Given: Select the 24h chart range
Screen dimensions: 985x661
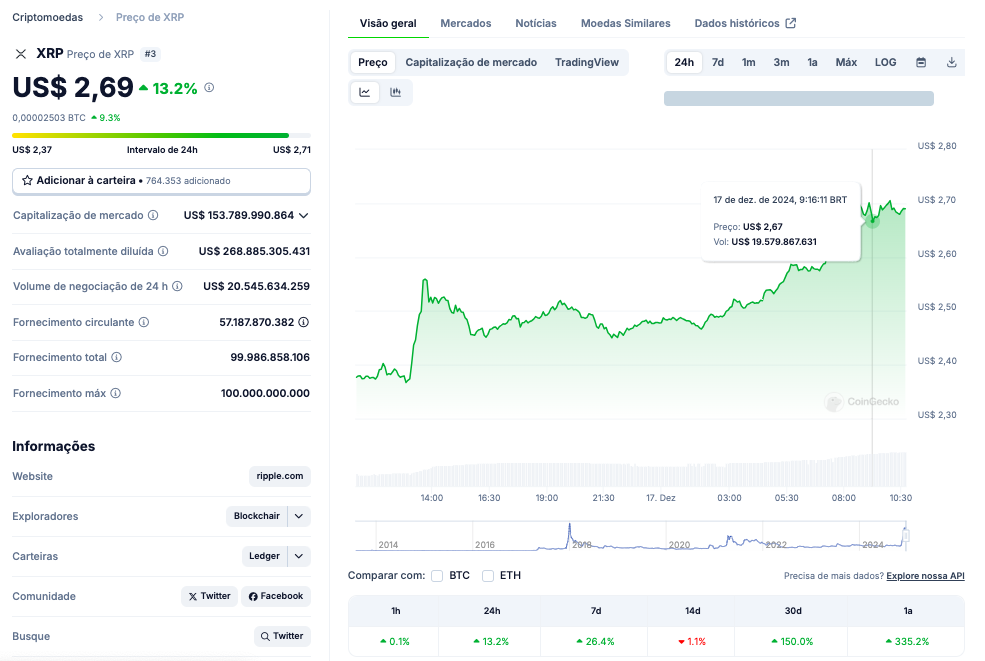Looking at the screenshot, I should [684, 62].
